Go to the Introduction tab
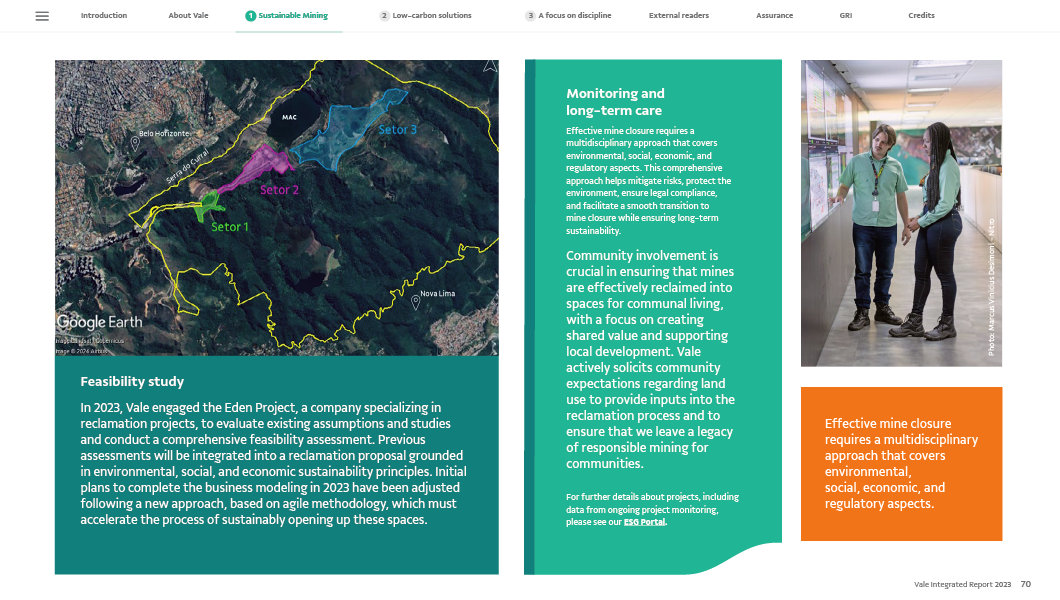This screenshot has height=600, width=1060. pos(103,16)
